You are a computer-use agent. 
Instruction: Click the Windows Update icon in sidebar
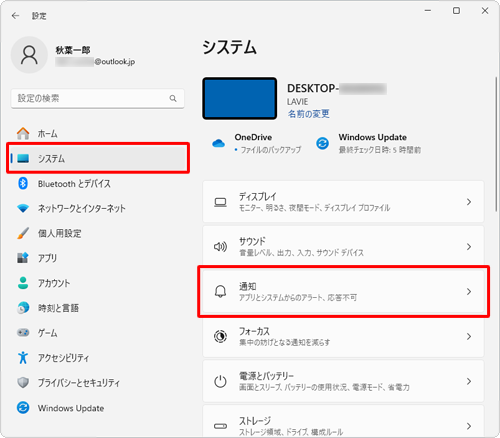23,407
